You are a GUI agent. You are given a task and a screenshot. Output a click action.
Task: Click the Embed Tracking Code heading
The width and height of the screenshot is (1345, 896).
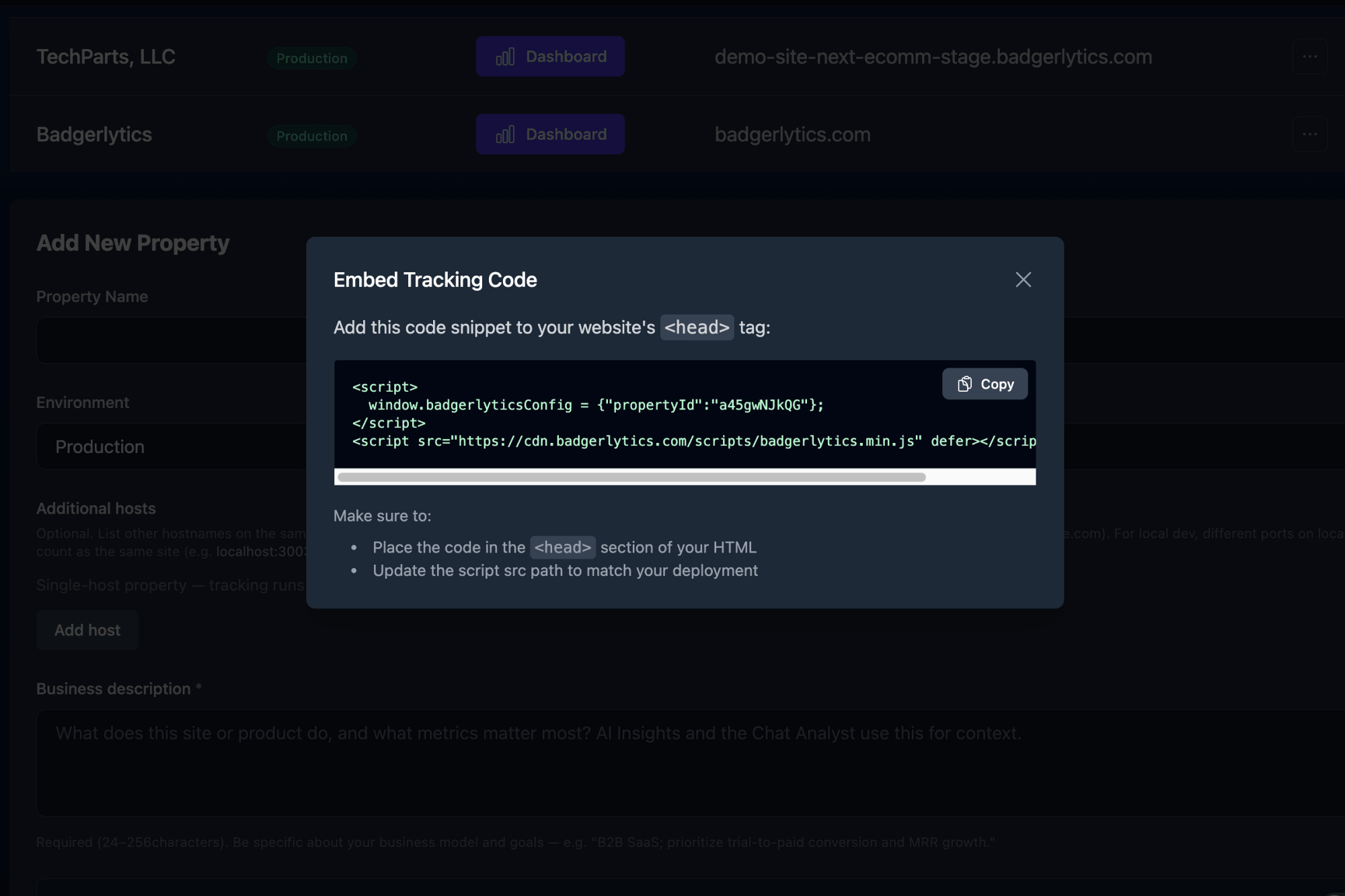435,280
